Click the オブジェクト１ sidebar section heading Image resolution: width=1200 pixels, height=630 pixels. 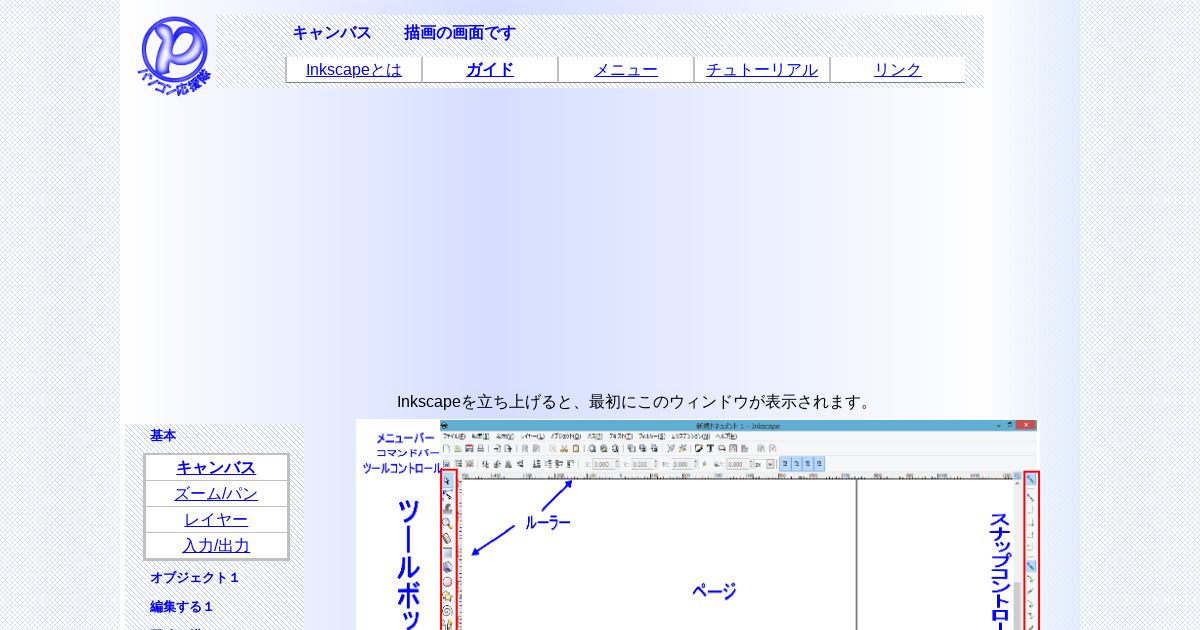(x=195, y=578)
